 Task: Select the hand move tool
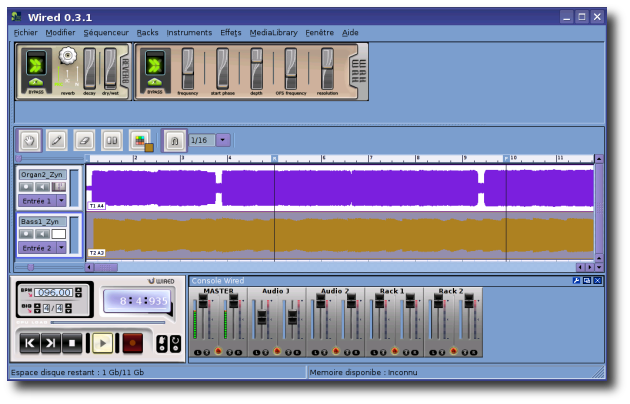click(29, 141)
